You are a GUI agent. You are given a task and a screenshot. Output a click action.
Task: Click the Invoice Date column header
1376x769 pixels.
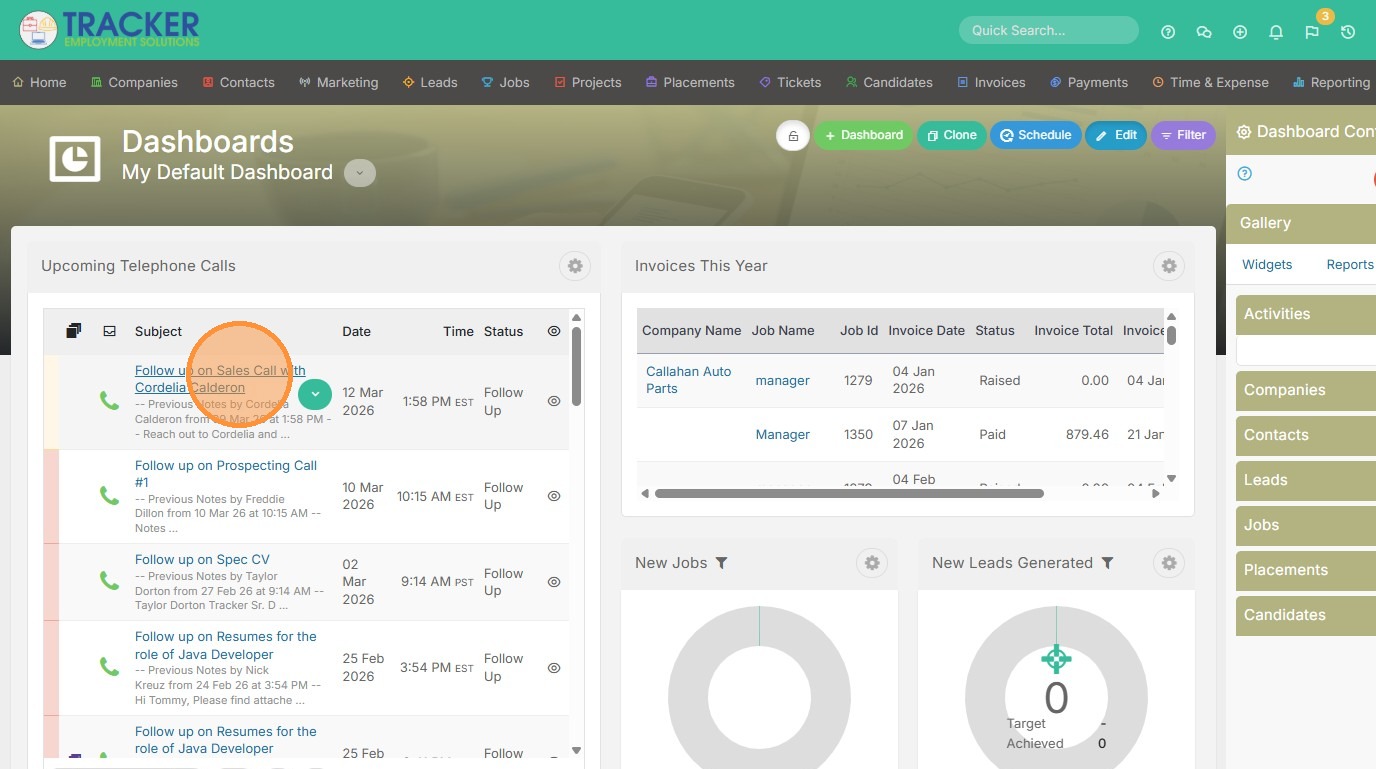pos(927,331)
